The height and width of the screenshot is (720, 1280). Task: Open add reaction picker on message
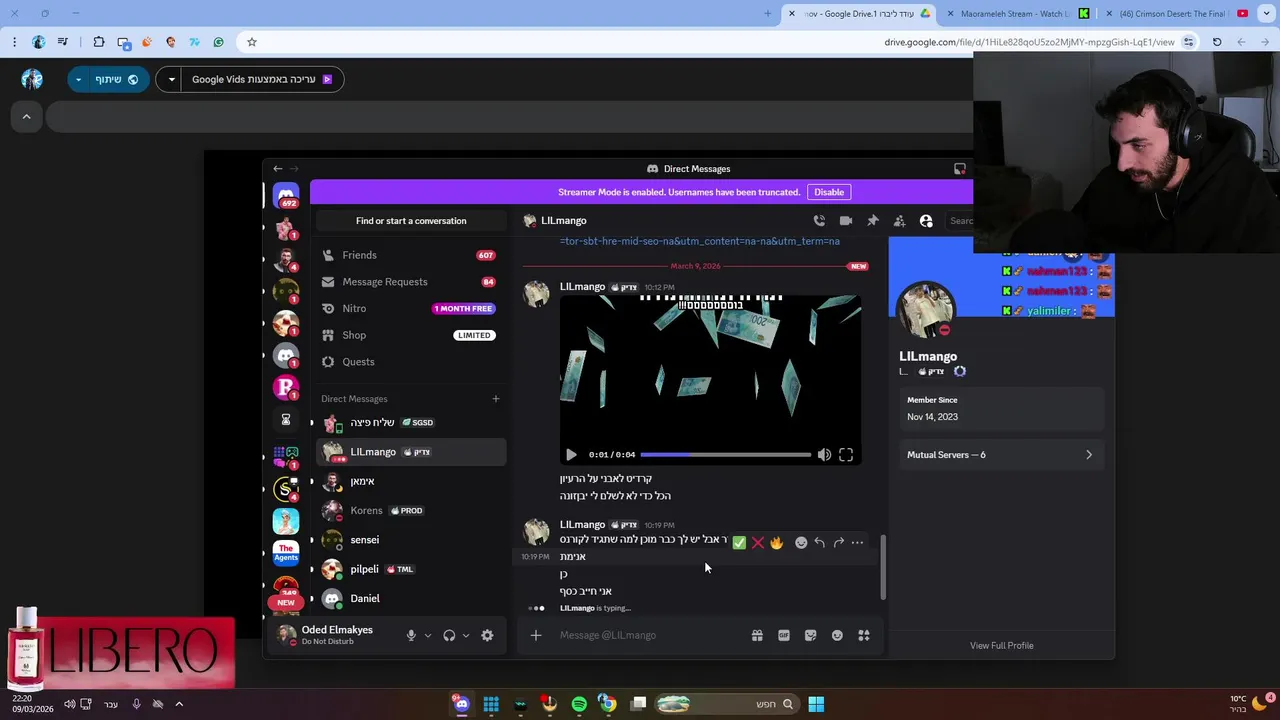(801, 543)
